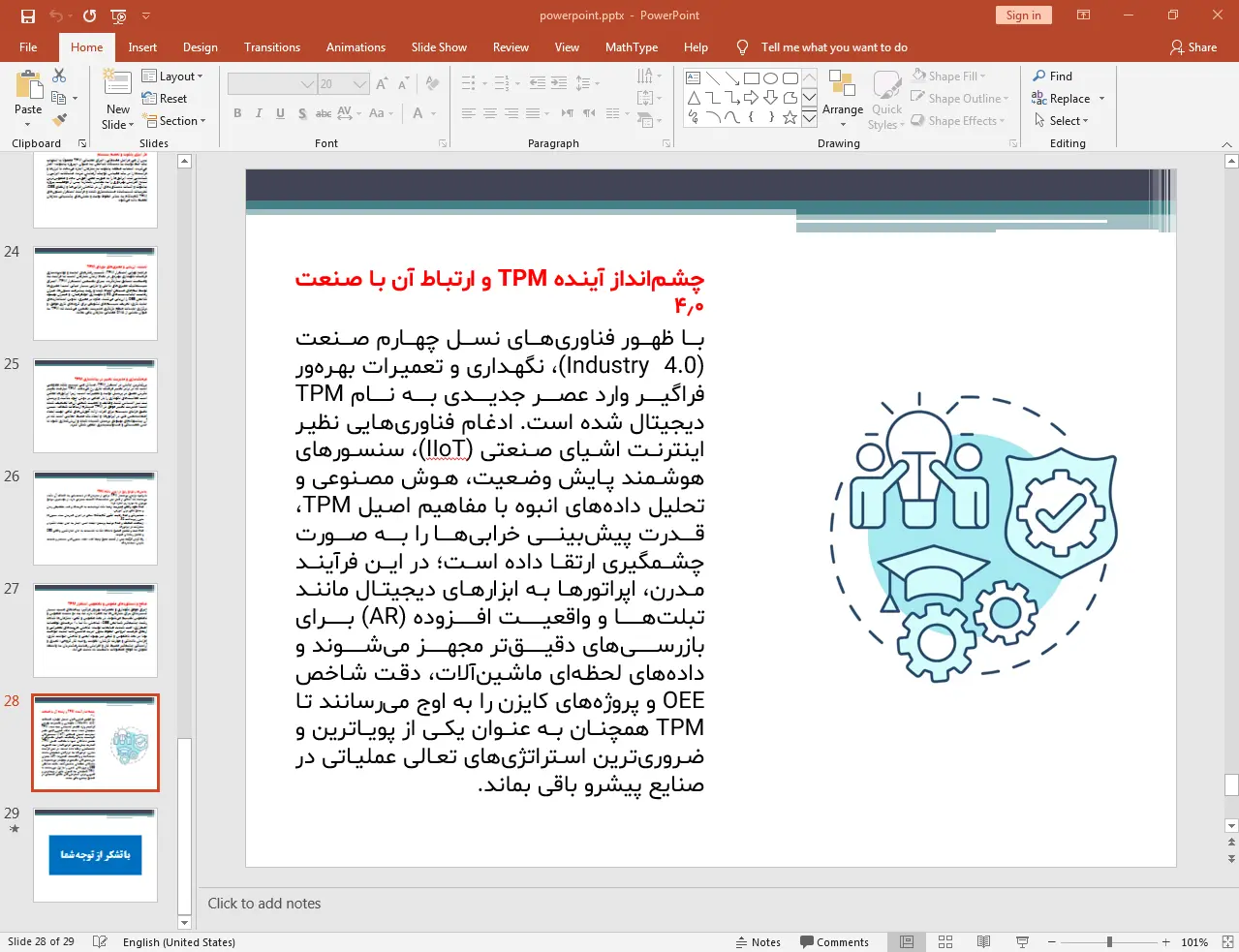Image resolution: width=1239 pixels, height=952 pixels.
Task: Click the Sign in button
Action: pyautogui.click(x=1023, y=15)
